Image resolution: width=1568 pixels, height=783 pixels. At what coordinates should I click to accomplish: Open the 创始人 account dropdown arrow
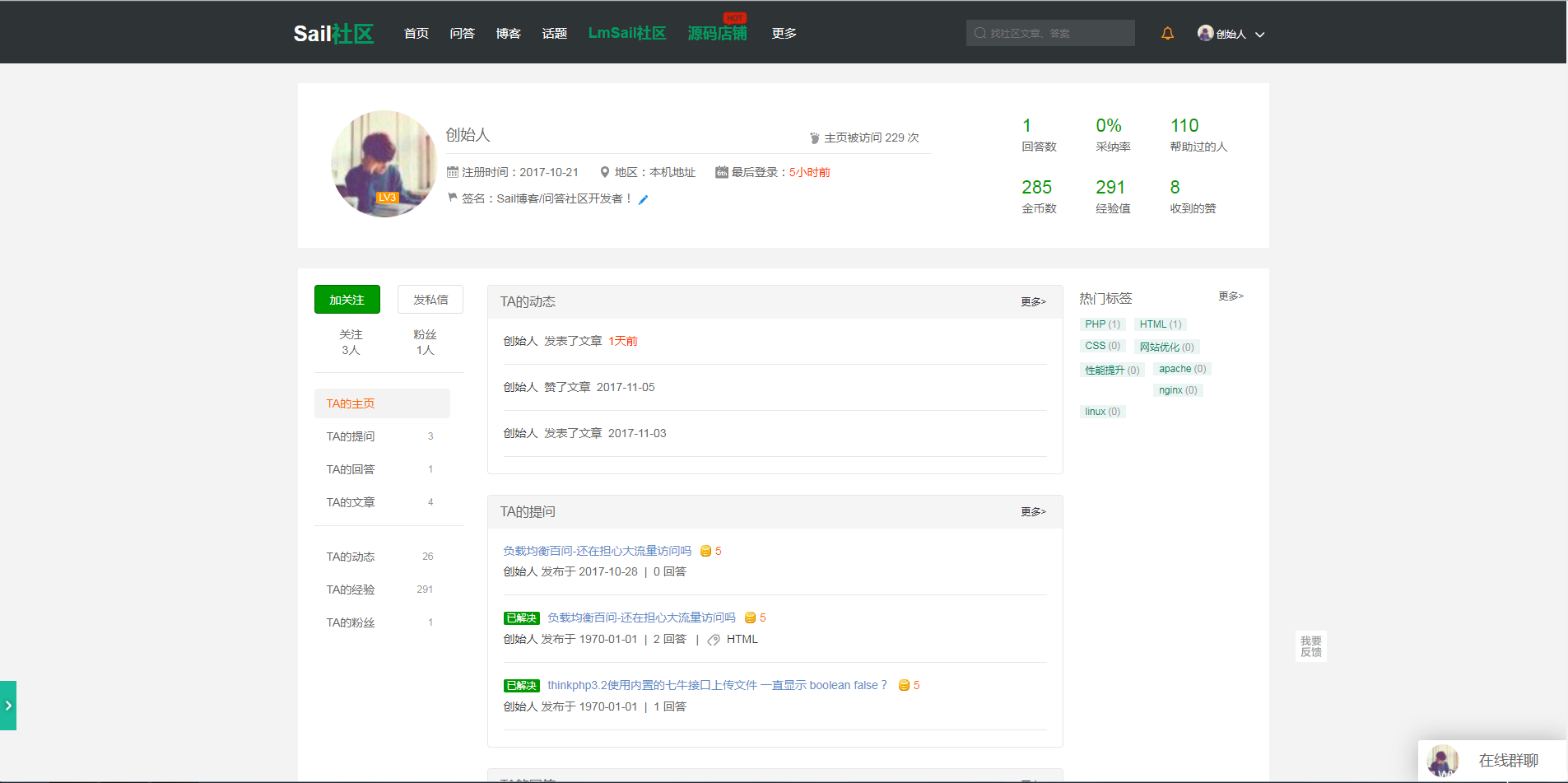click(x=1259, y=35)
